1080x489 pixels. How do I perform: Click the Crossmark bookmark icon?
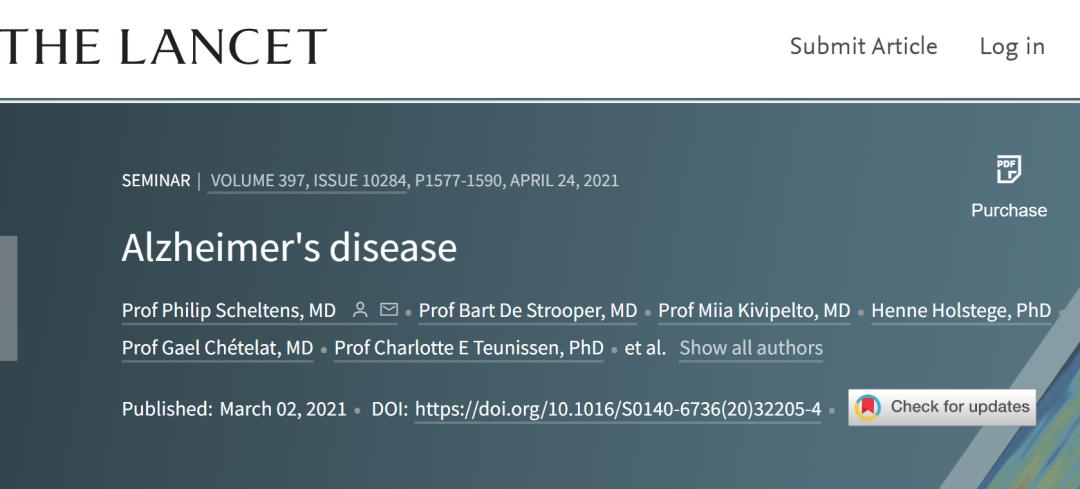click(x=868, y=407)
